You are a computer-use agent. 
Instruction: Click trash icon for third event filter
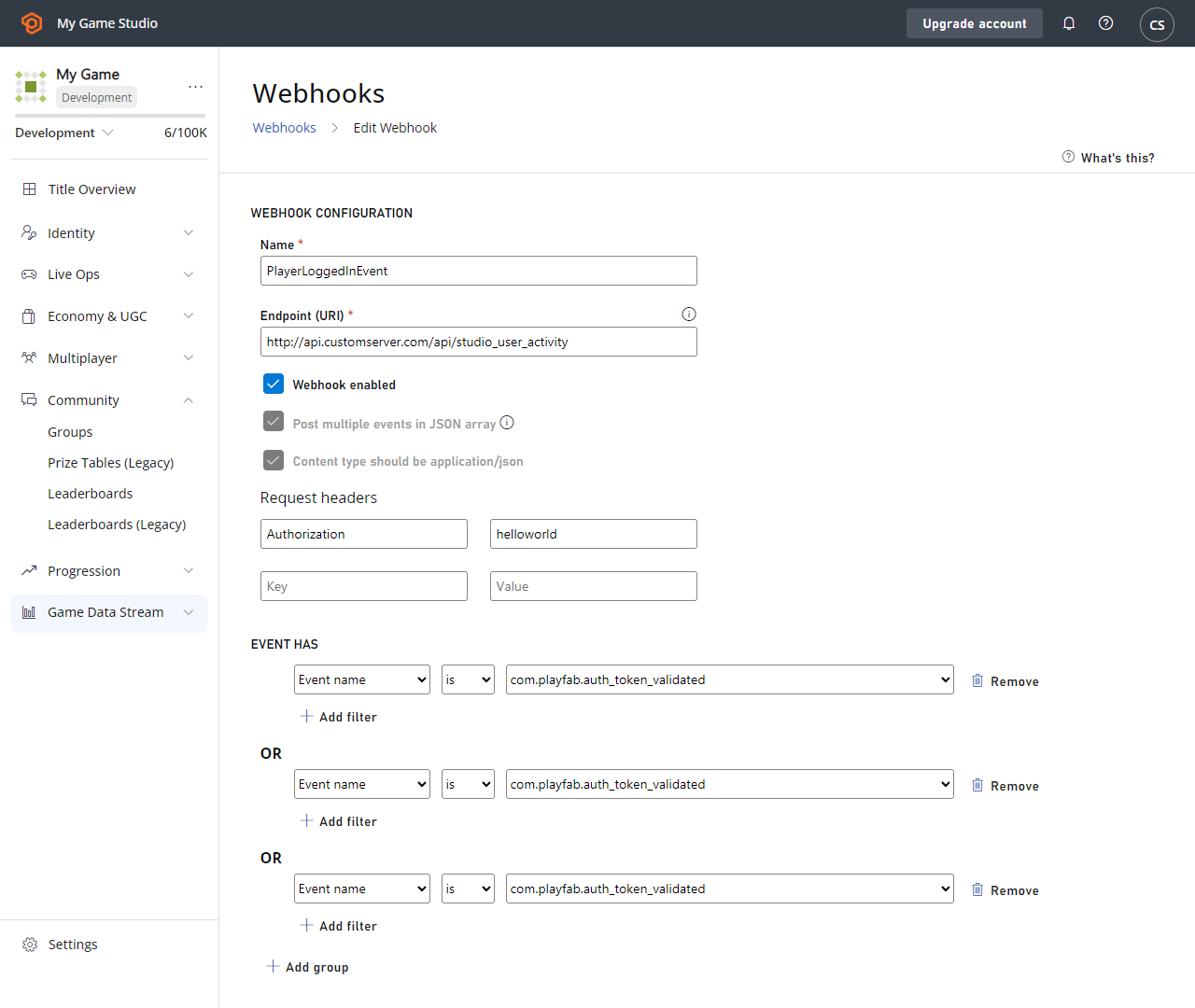point(977,889)
